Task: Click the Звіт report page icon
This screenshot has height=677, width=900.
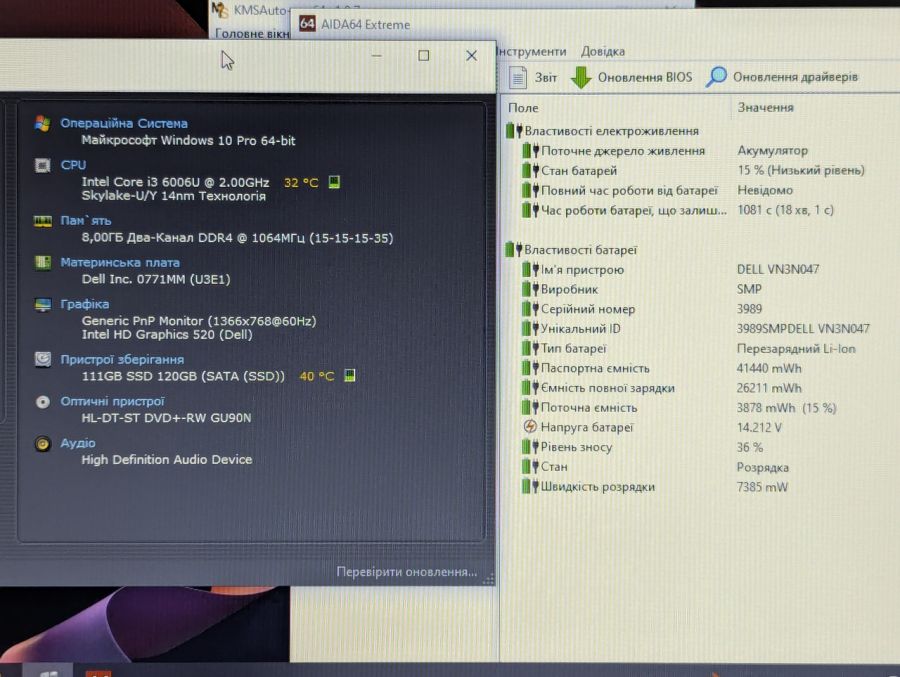Action: 518,77
